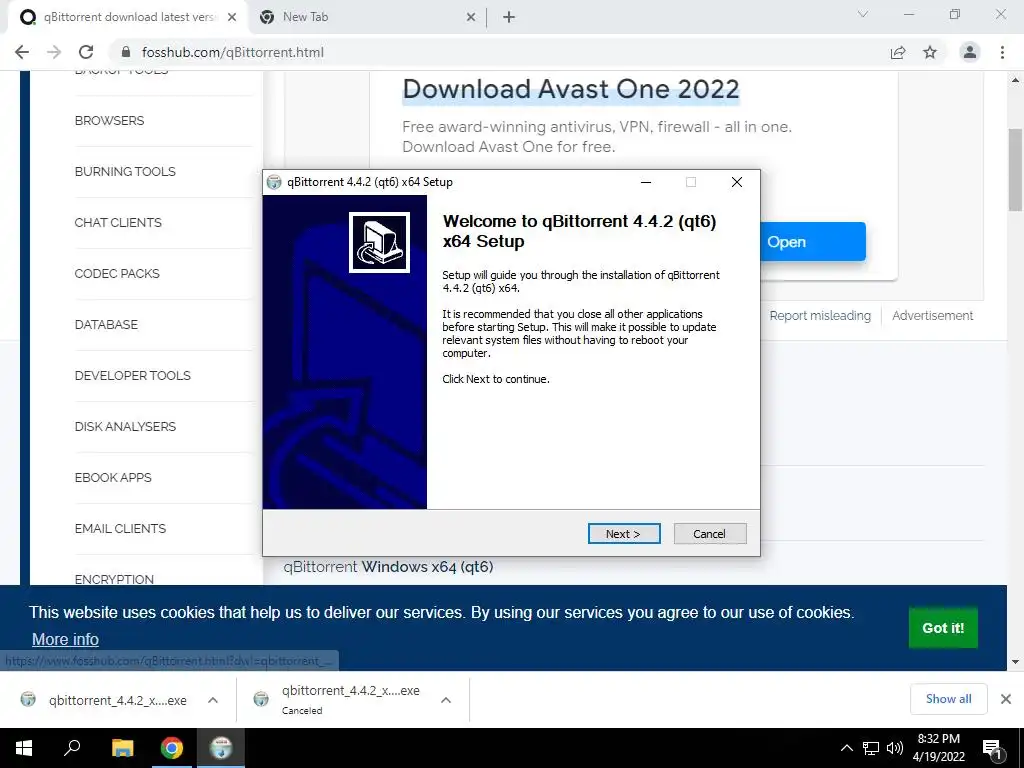Click the Advertisement label link
The width and height of the screenshot is (1024, 768).
coord(932,315)
